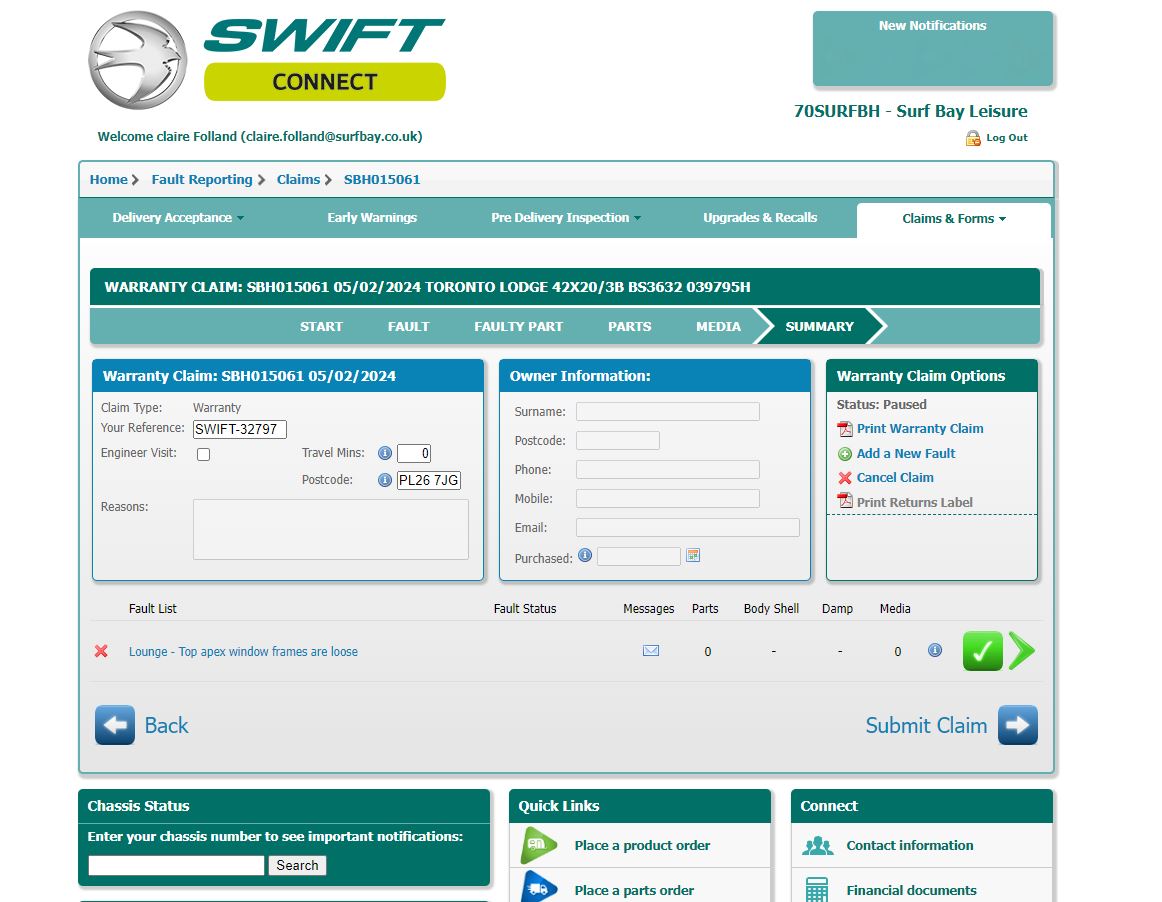Expand the Delivery Acceptance dropdown menu
The image size is (1162, 902).
(178, 218)
